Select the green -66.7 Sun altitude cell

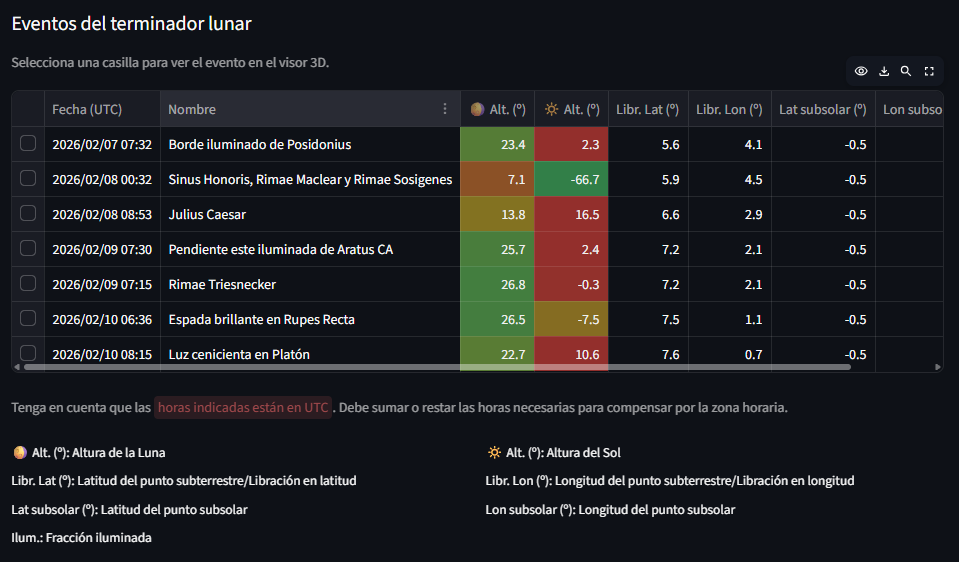click(x=571, y=180)
